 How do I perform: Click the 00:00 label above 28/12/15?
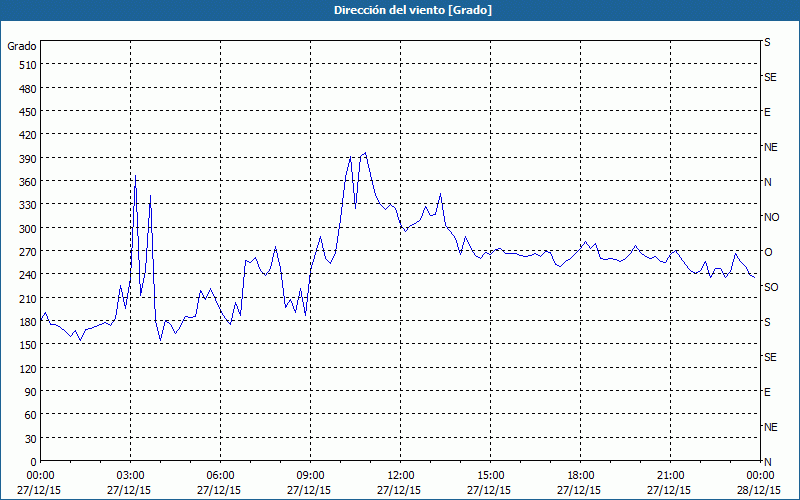point(760,476)
